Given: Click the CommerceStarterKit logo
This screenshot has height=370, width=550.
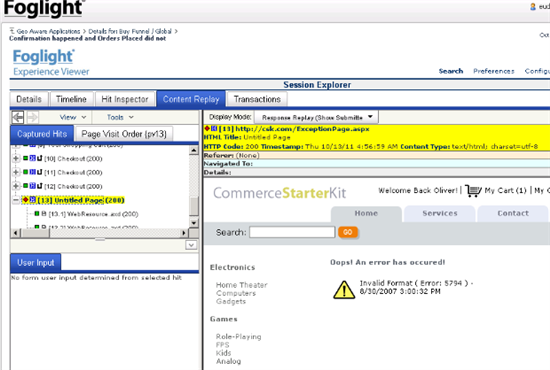Looking at the screenshot, I should click(280, 193).
